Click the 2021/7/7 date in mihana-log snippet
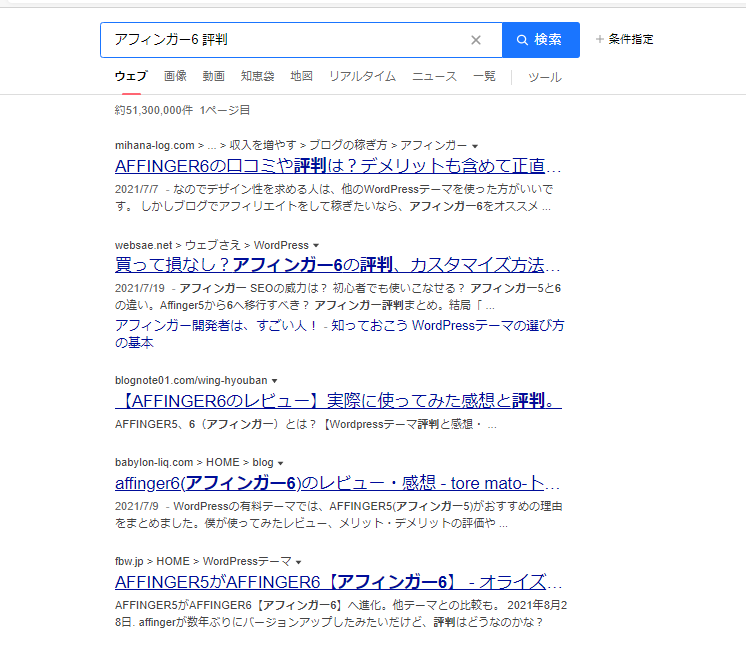 pos(137,189)
